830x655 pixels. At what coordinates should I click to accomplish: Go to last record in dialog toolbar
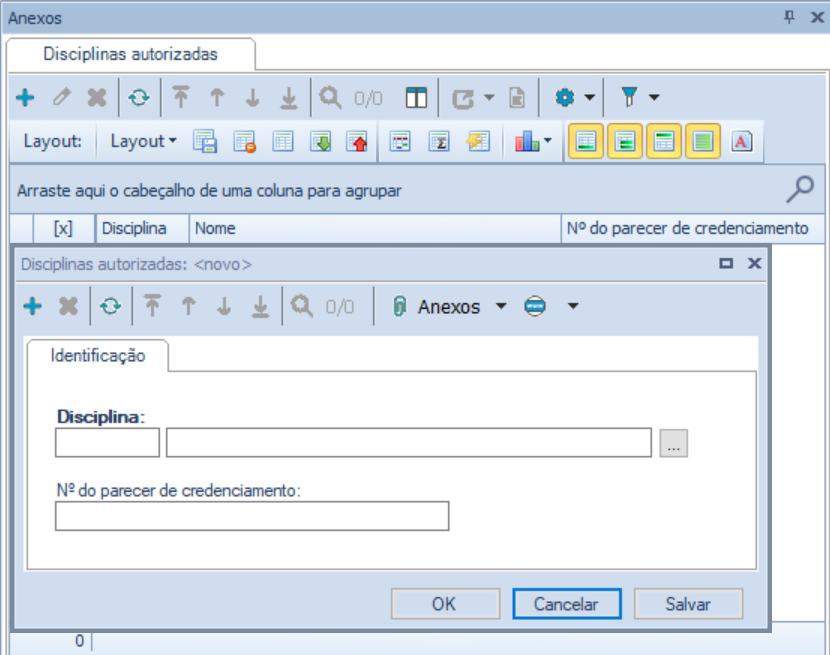[260, 307]
